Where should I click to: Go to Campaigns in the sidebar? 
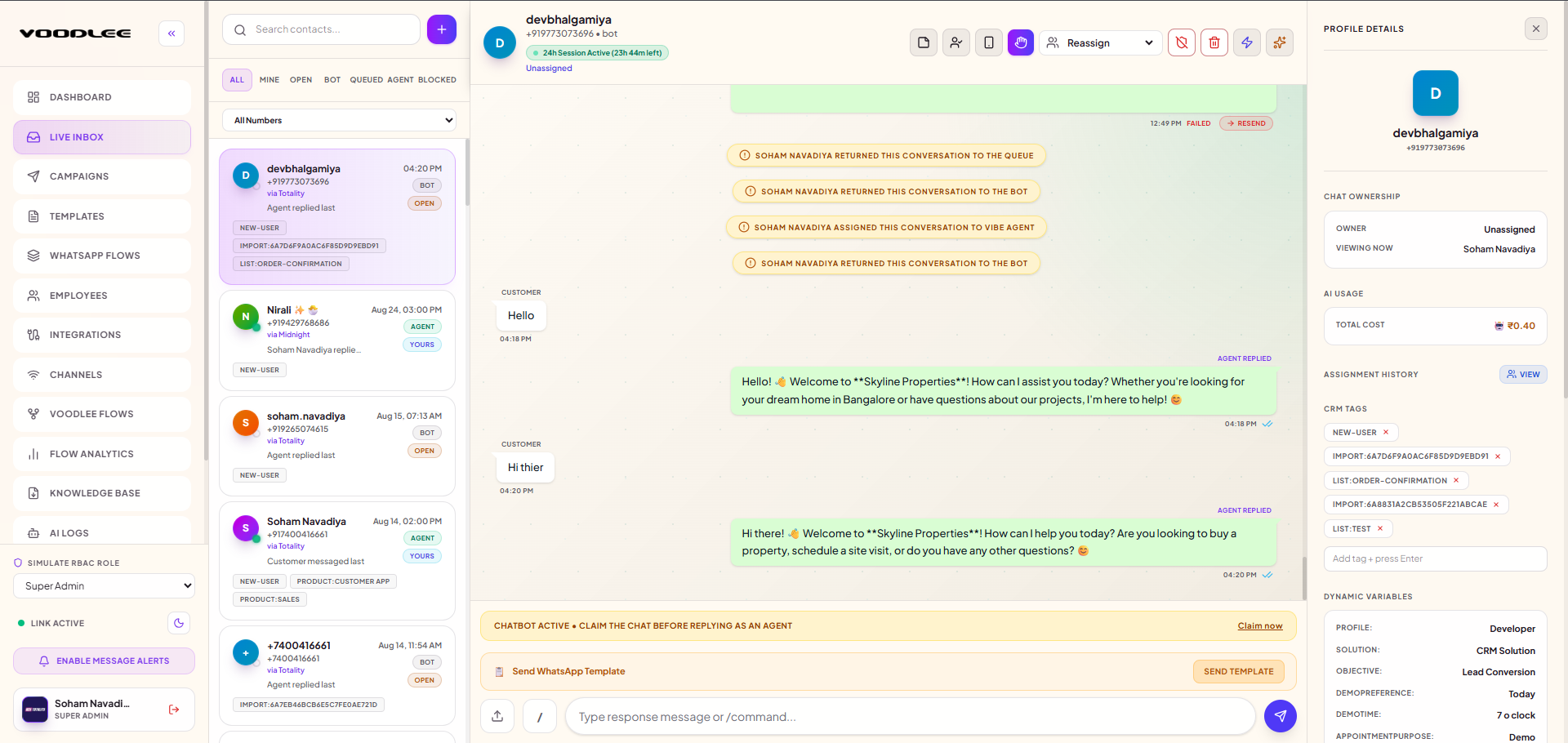point(102,176)
